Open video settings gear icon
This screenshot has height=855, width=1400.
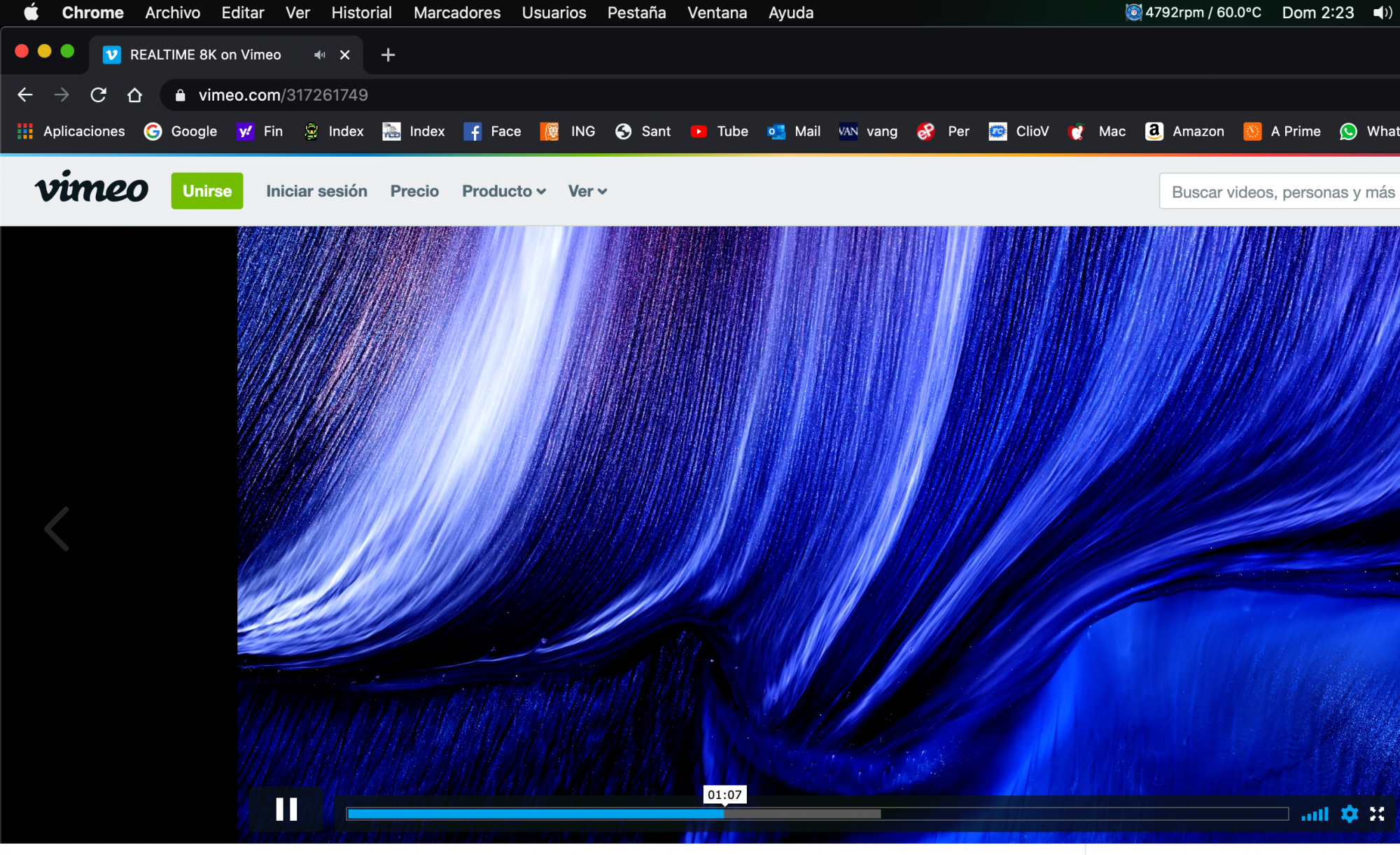pos(1349,814)
